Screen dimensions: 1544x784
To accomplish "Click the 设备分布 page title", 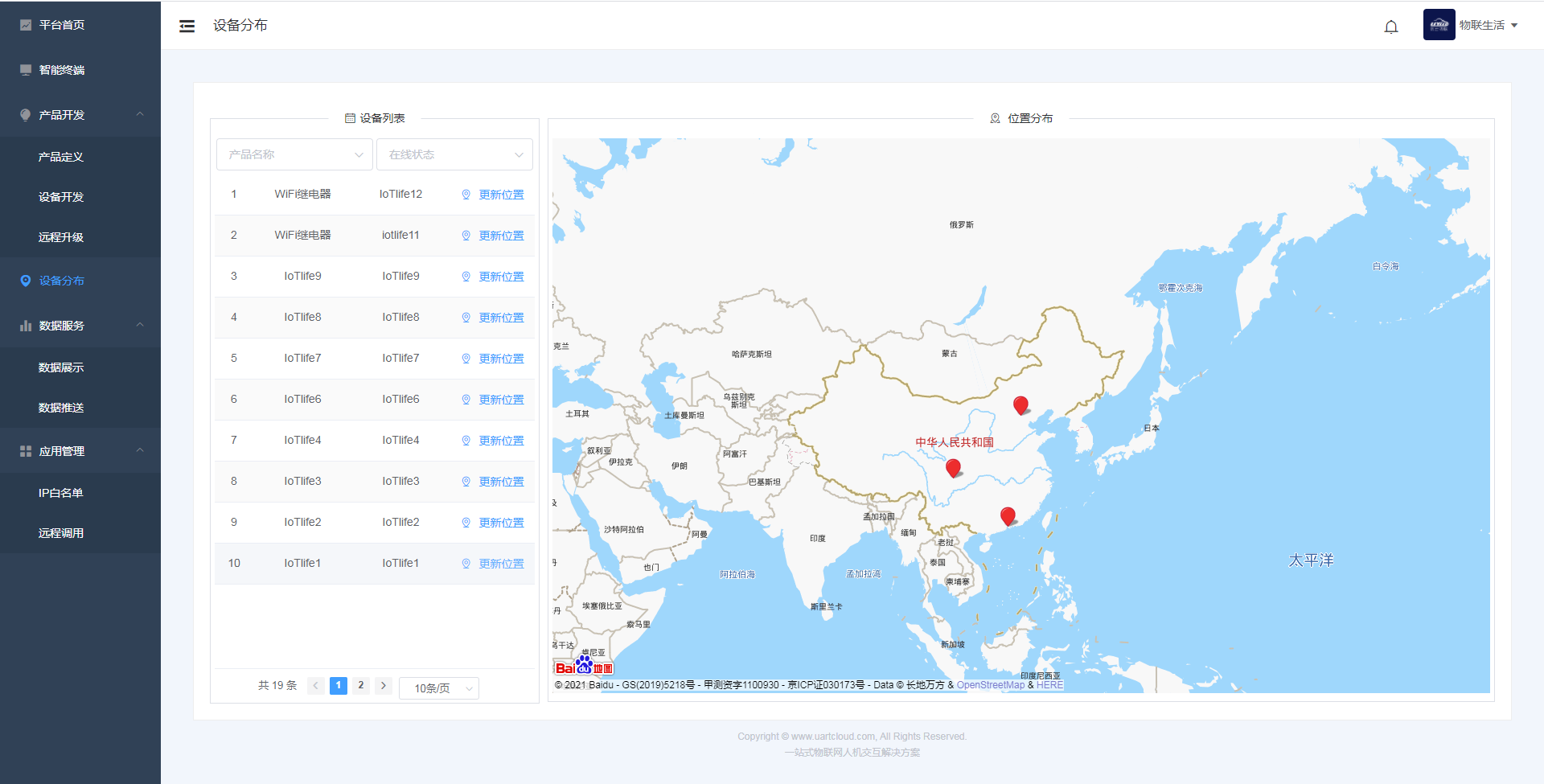I will point(240,26).
